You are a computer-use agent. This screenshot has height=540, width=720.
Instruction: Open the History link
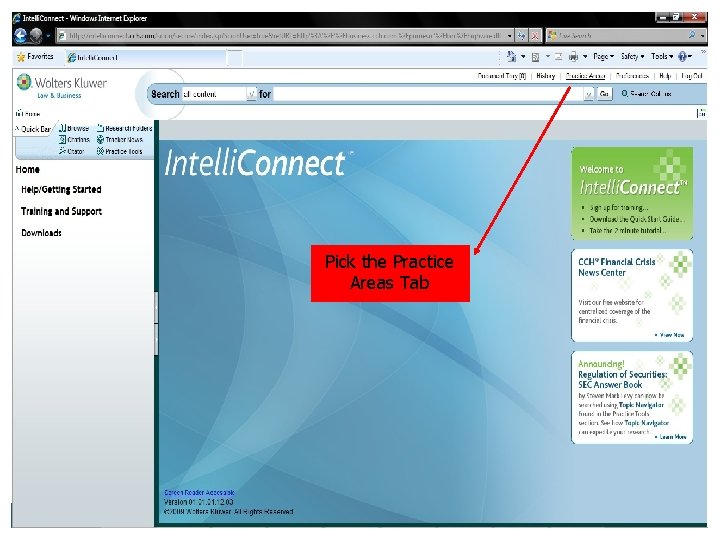[546, 76]
